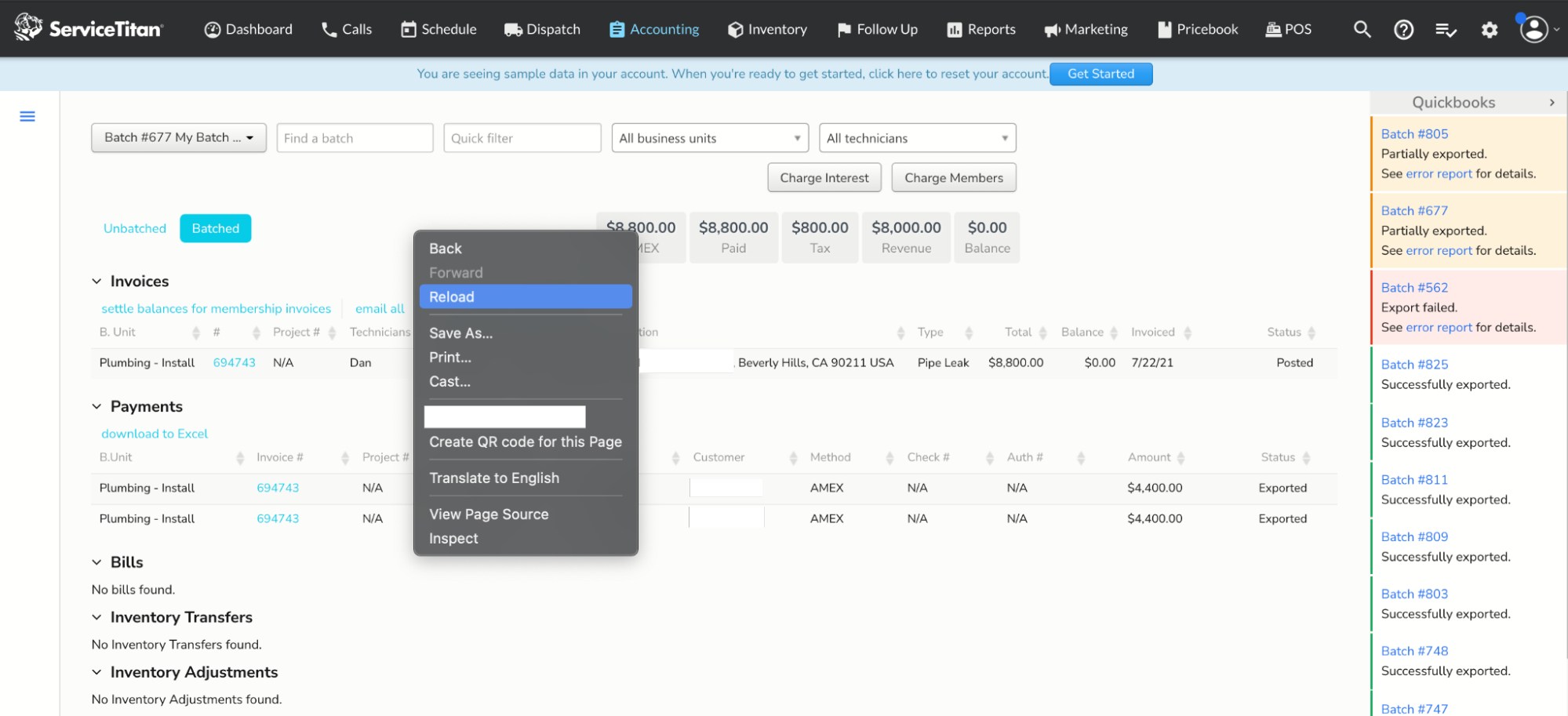
Task: Focus the Quick filter field
Action: click(522, 138)
